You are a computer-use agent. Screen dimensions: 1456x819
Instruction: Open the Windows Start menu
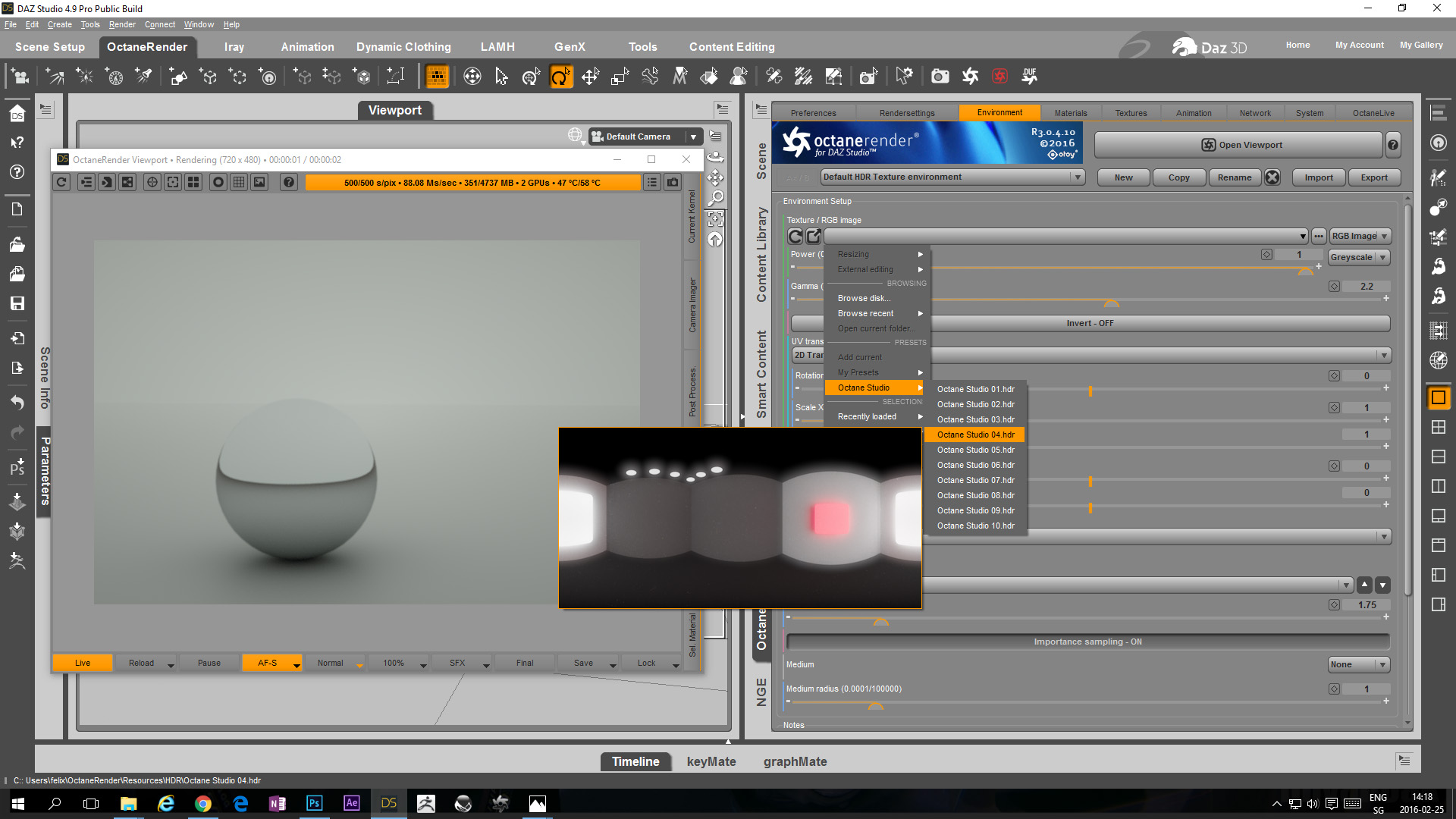[x=17, y=803]
